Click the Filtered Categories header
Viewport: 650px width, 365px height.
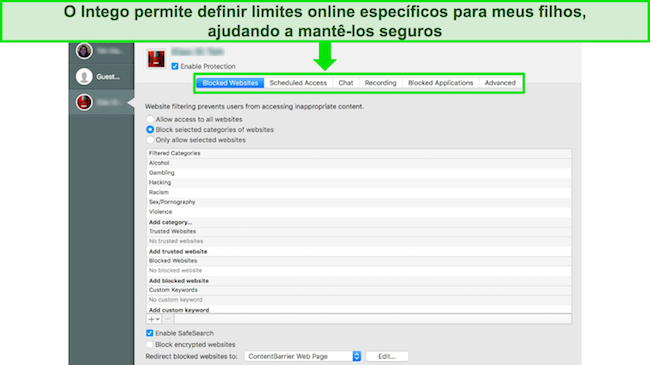click(359, 153)
